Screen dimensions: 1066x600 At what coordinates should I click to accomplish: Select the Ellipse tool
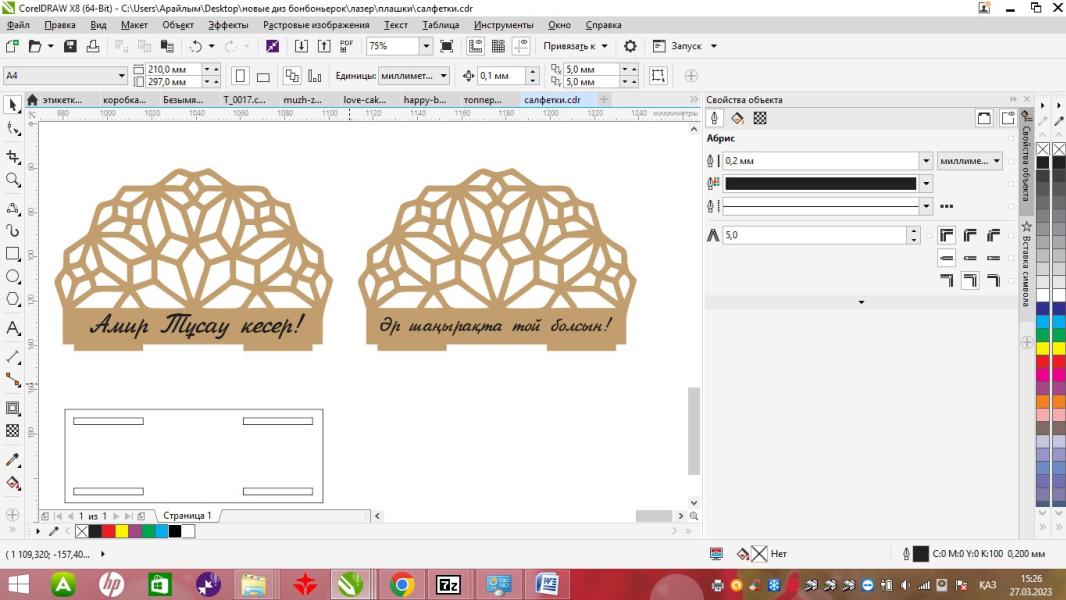(x=12, y=277)
